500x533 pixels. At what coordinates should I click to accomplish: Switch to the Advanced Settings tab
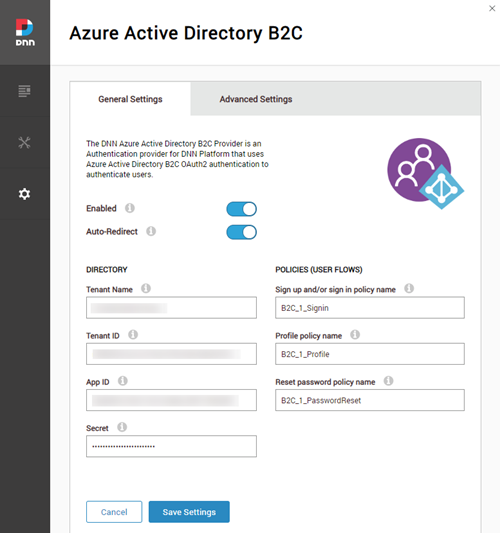[256, 99]
